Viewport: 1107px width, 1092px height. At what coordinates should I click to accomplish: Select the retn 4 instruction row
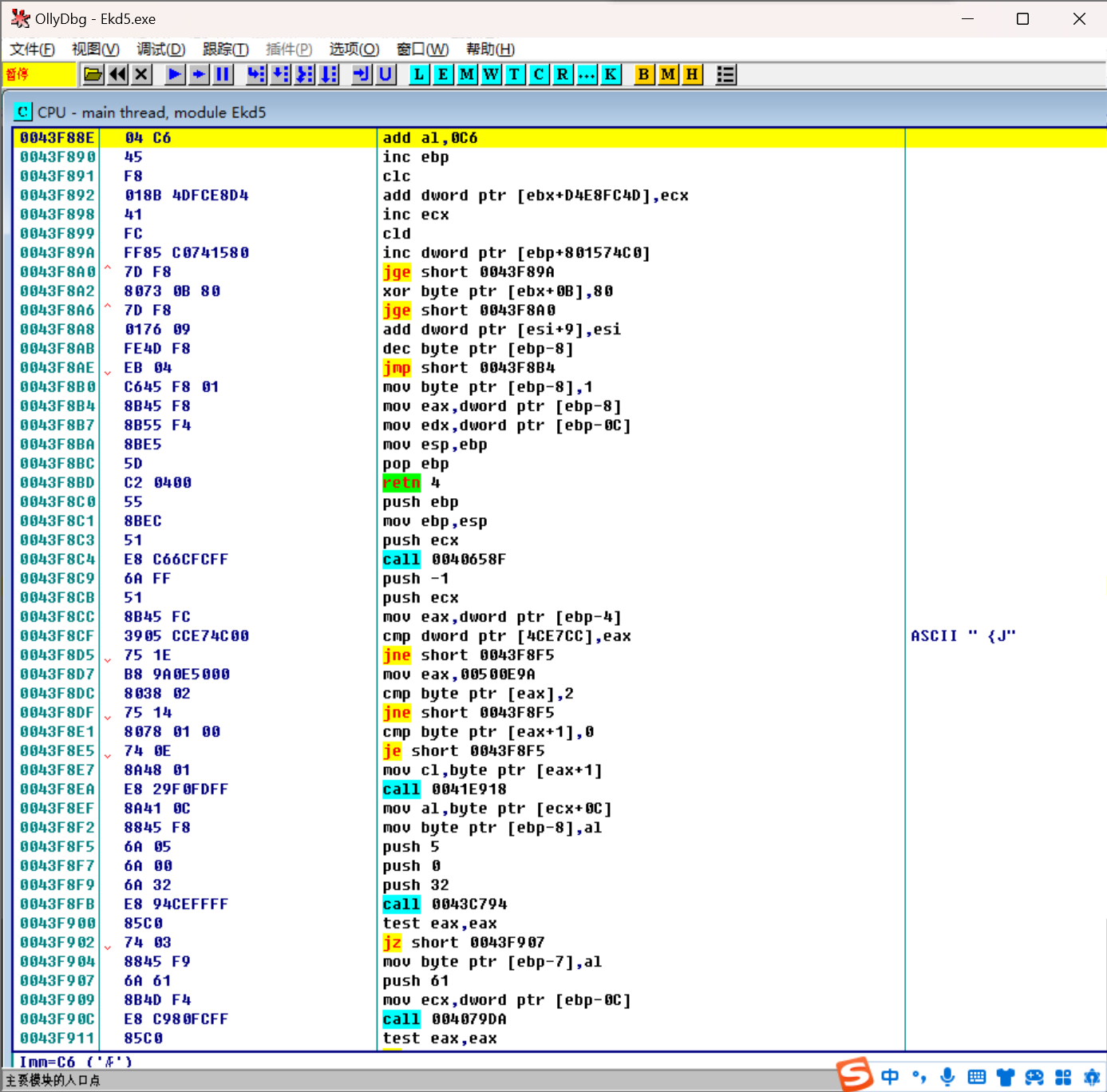coord(411,483)
